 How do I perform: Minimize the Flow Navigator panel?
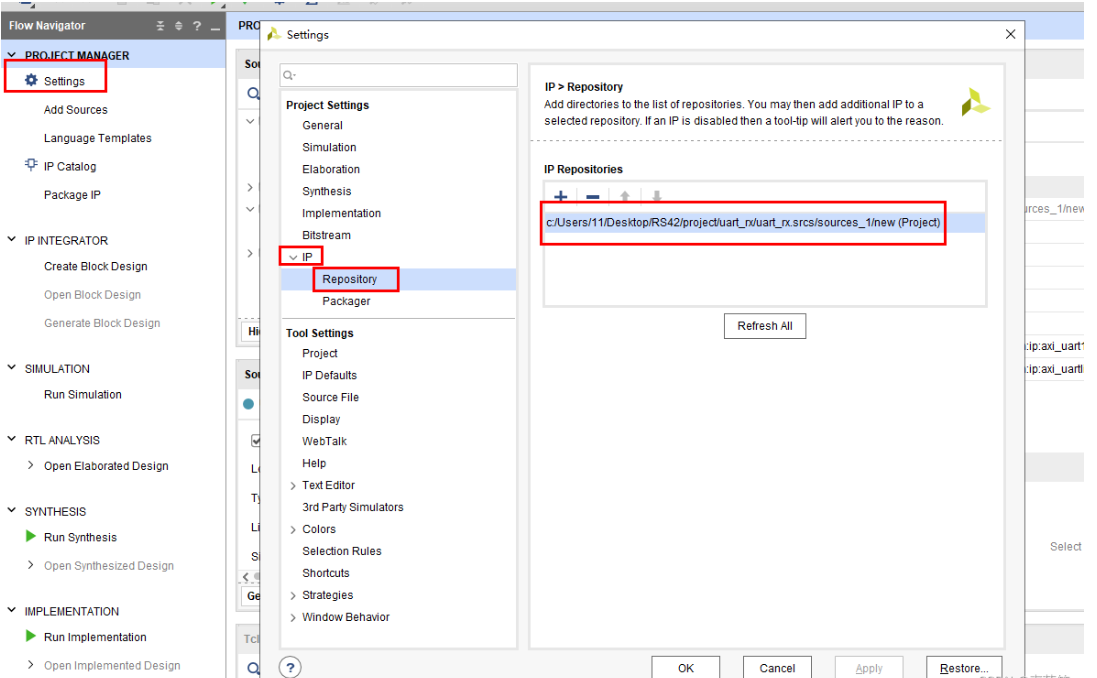coord(215,27)
